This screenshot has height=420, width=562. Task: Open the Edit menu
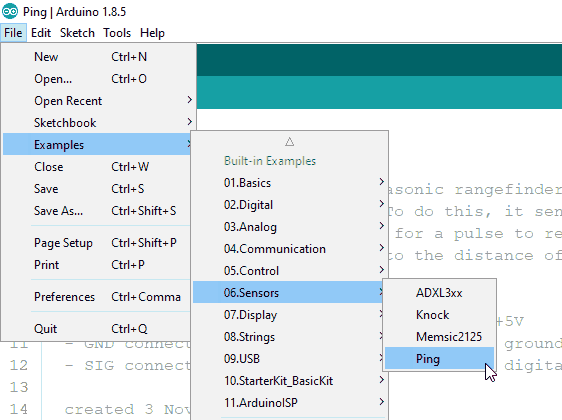[41, 33]
